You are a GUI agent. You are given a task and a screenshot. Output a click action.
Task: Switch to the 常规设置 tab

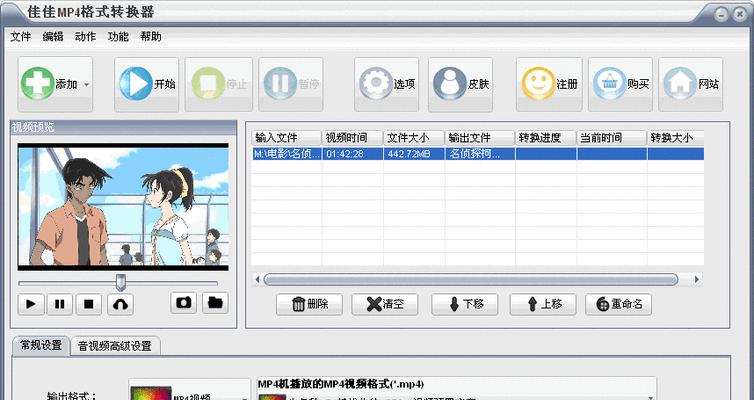click(41, 345)
